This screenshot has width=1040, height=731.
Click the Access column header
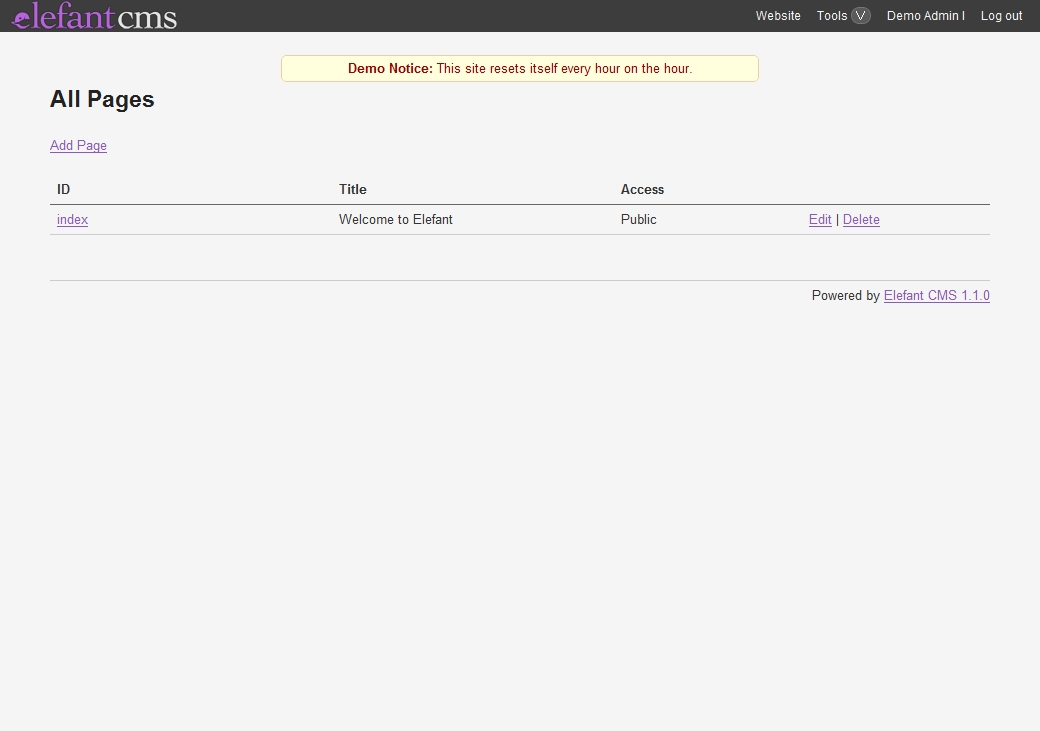[642, 189]
